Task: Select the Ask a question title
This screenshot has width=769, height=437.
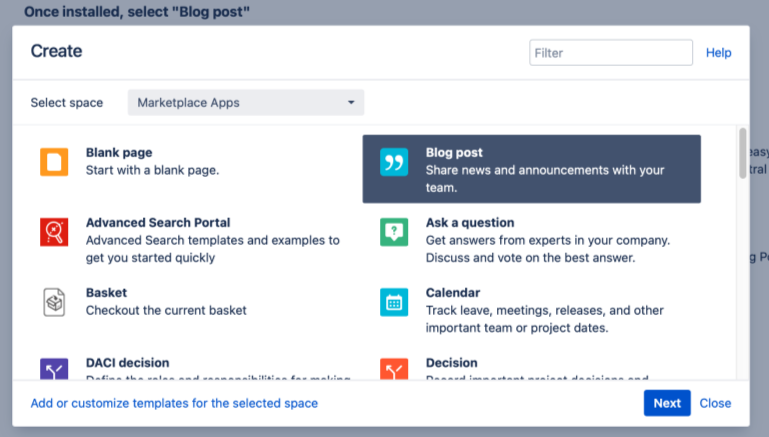Action: (x=470, y=223)
